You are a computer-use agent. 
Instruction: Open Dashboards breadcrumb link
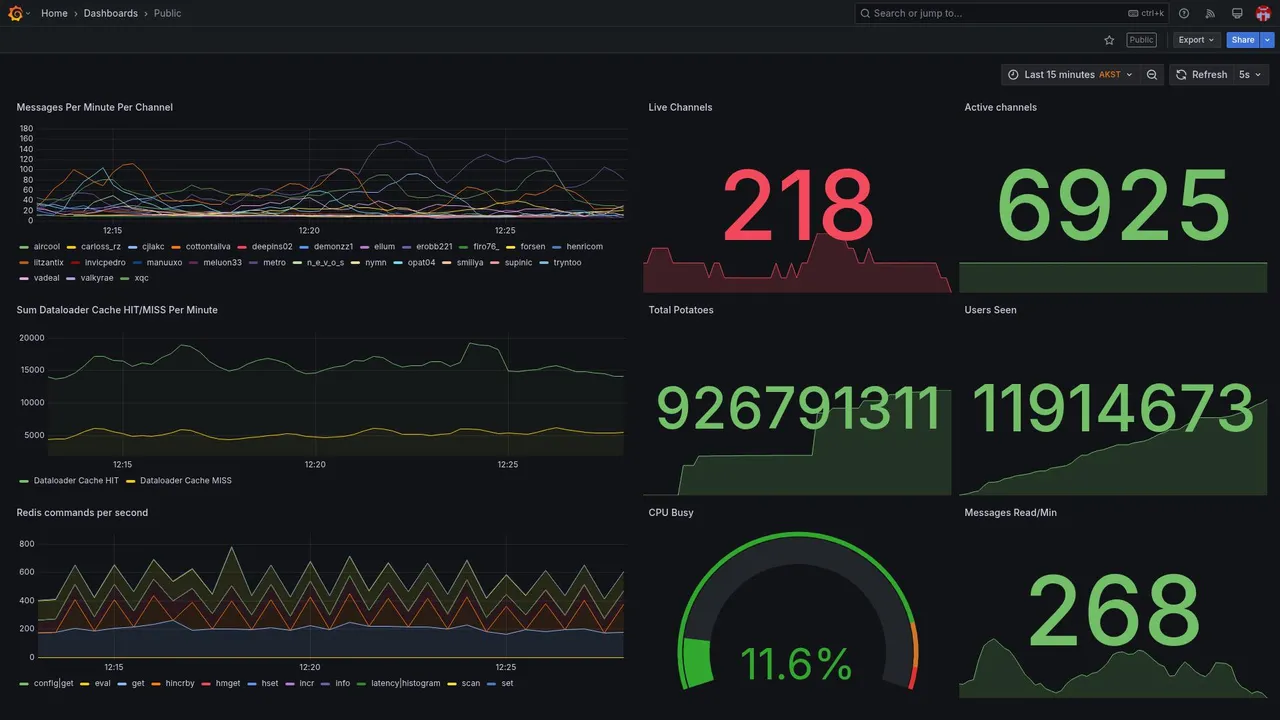pyautogui.click(x=111, y=13)
